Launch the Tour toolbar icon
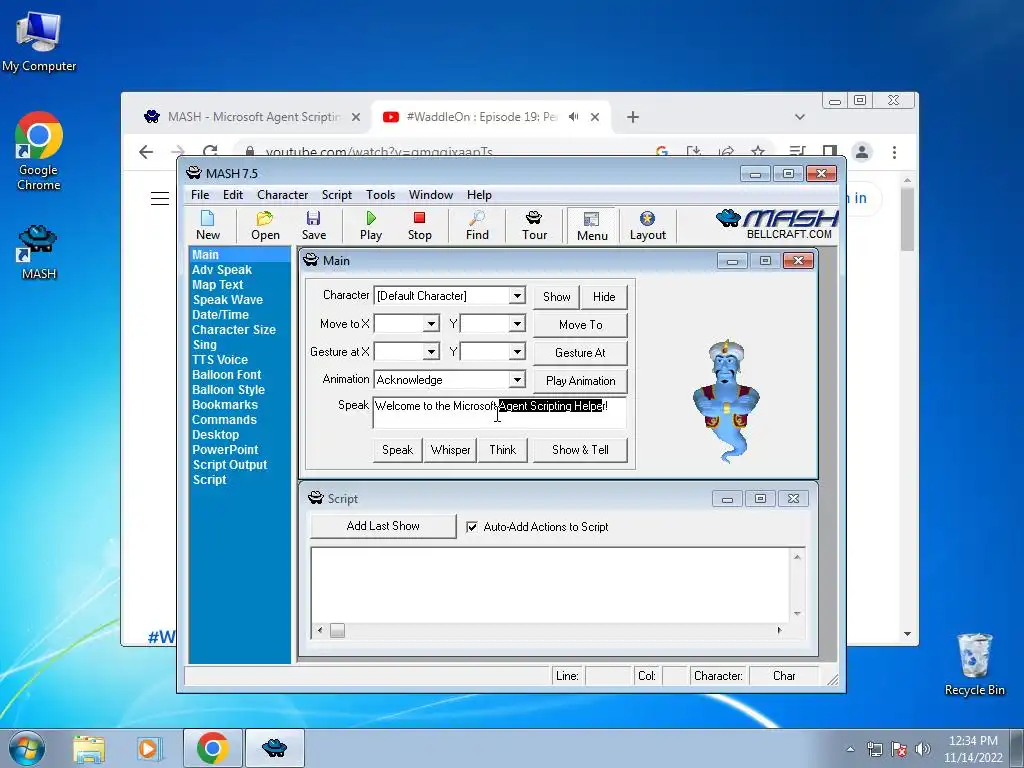This screenshot has width=1024, height=768. (x=534, y=225)
